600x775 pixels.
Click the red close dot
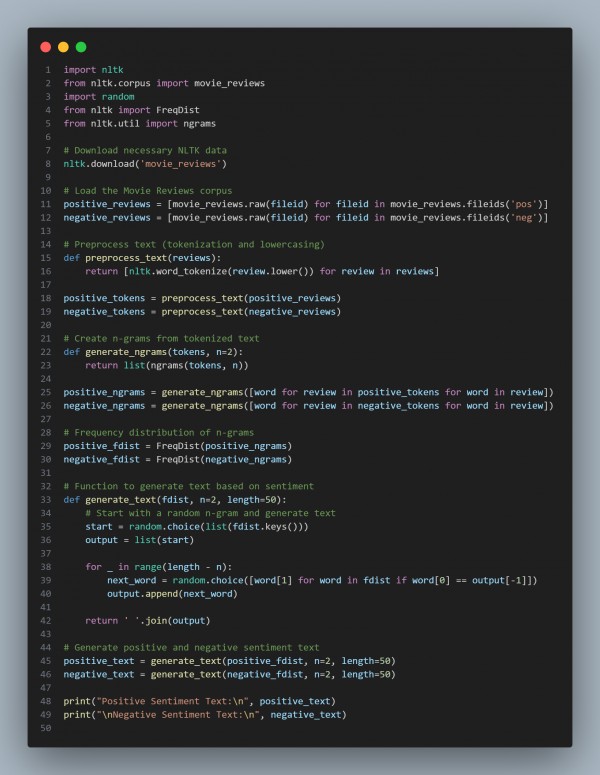pos(45,47)
